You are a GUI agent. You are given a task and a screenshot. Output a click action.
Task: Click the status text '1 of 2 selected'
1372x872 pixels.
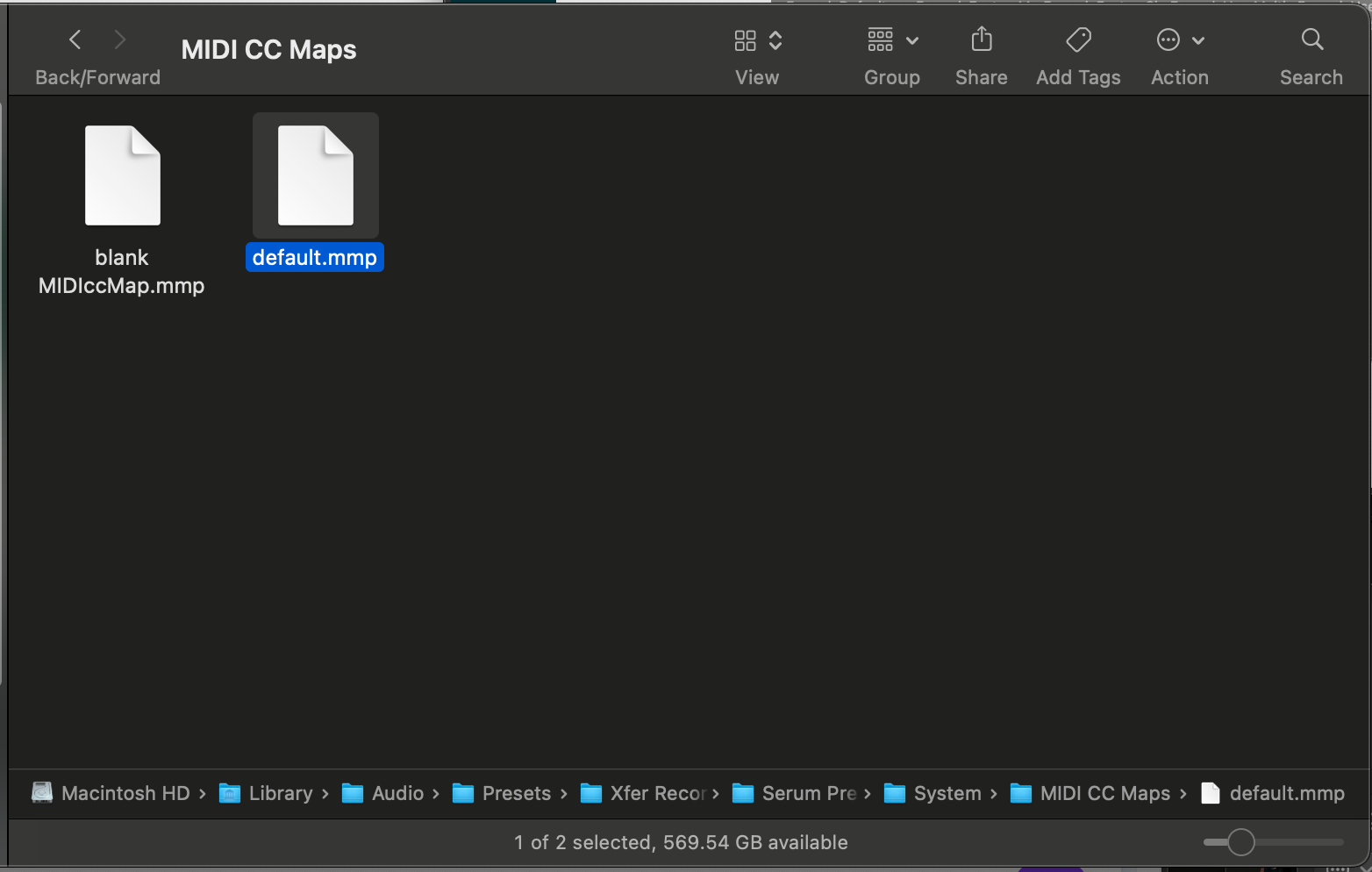tap(582, 842)
